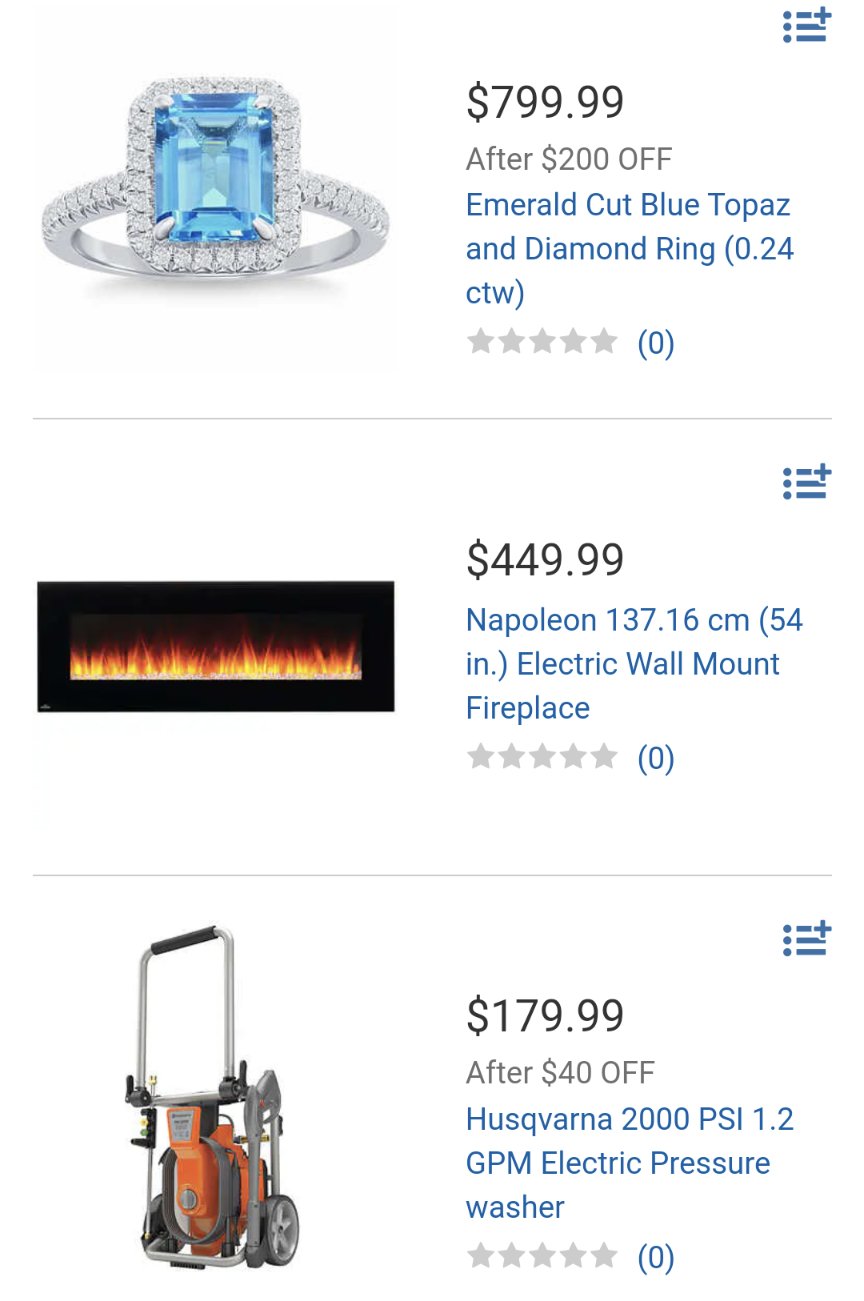Image resolution: width=864 pixels, height=1301 pixels.
Task: Click the After $40 OFF label
Action: 560,1073
